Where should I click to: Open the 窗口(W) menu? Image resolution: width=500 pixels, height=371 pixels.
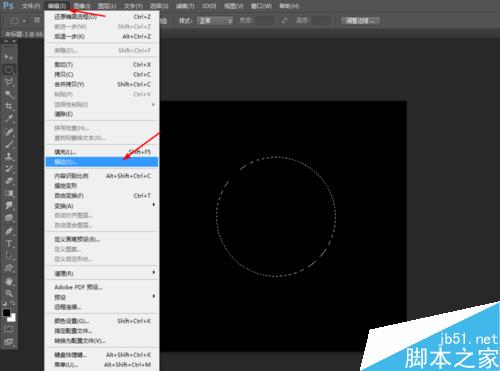pyautogui.click(x=261, y=6)
